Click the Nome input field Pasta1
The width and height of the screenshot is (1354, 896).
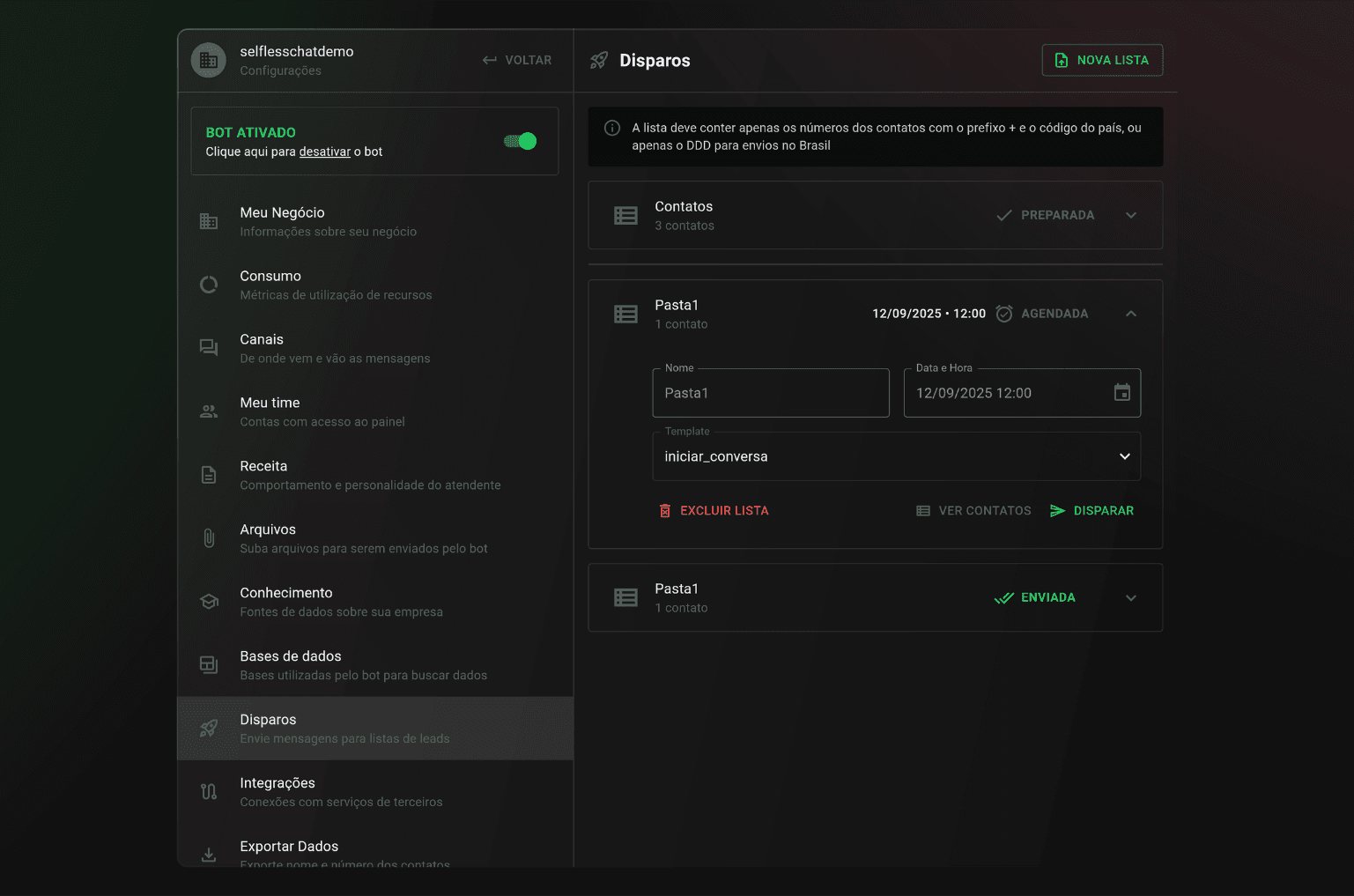point(771,393)
